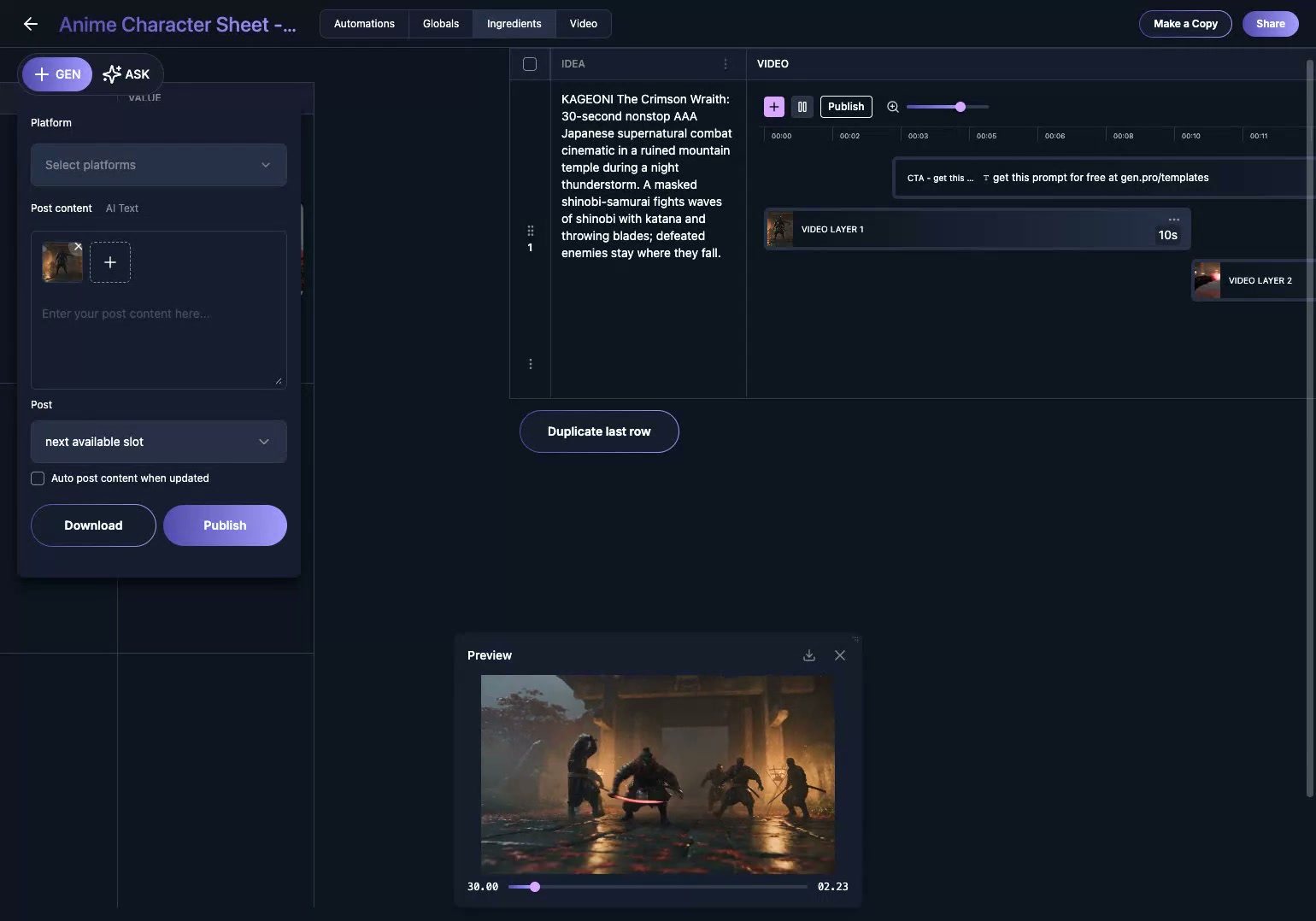
Task: Open the ASK sparkle assistant
Action: pos(126,74)
